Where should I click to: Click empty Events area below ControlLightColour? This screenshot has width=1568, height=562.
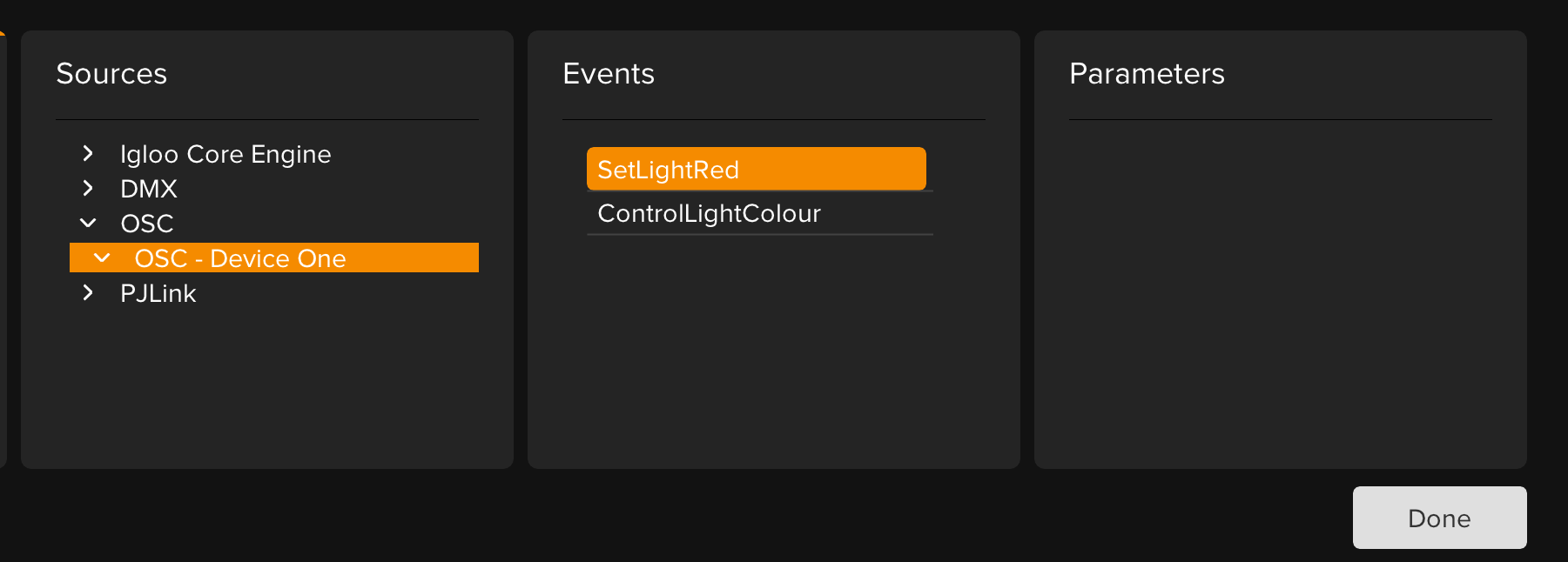pos(773,348)
